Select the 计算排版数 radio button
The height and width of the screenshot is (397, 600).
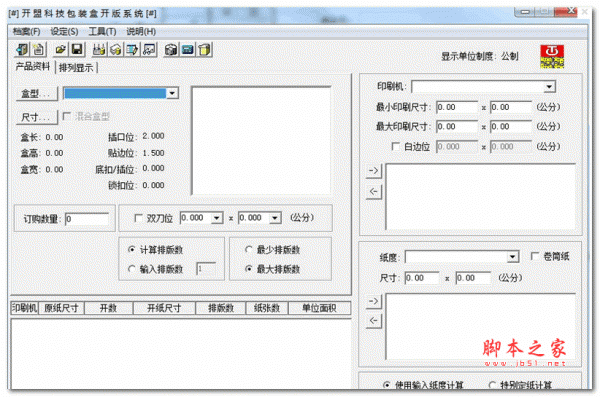coord(132,250)
